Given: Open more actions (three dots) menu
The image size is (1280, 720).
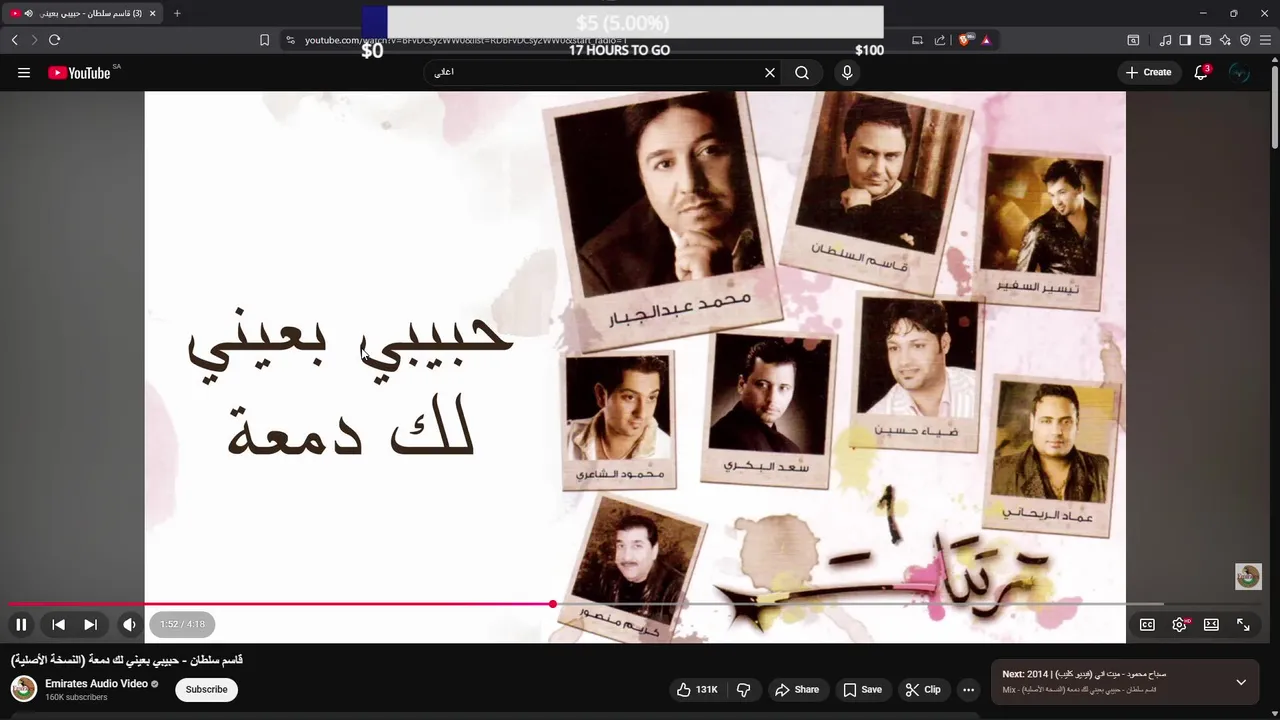Looking at the screenshot, I should (968, 689).
